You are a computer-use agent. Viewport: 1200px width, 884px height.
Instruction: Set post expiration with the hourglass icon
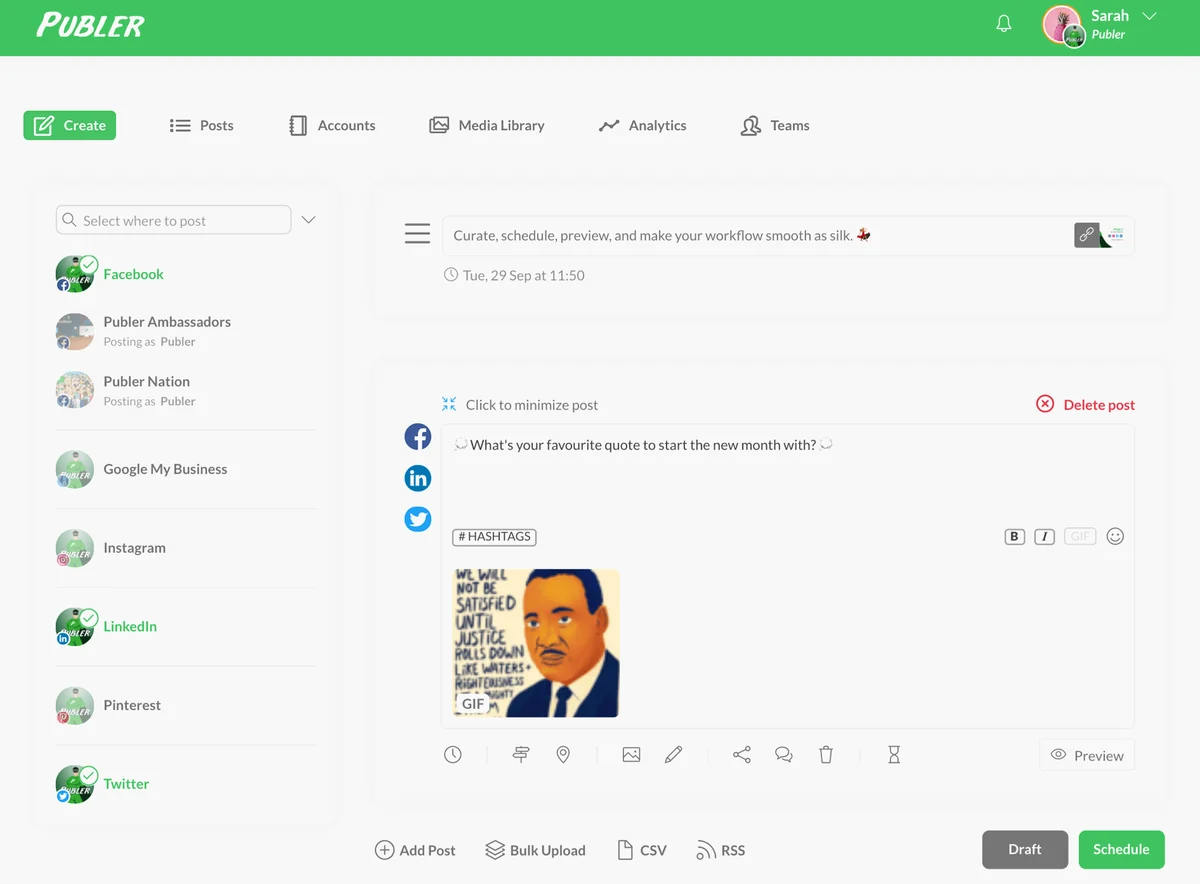coord(893,754)
